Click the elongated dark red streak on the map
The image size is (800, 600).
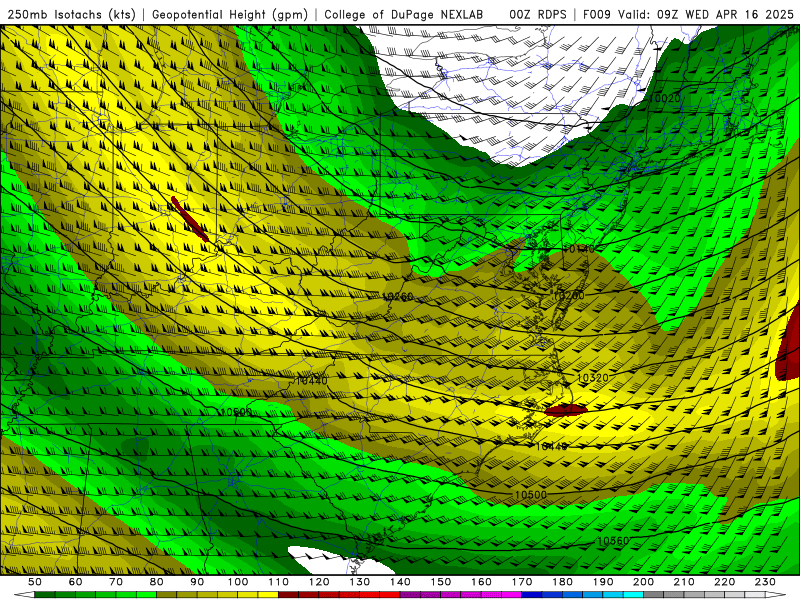[190, 219]
